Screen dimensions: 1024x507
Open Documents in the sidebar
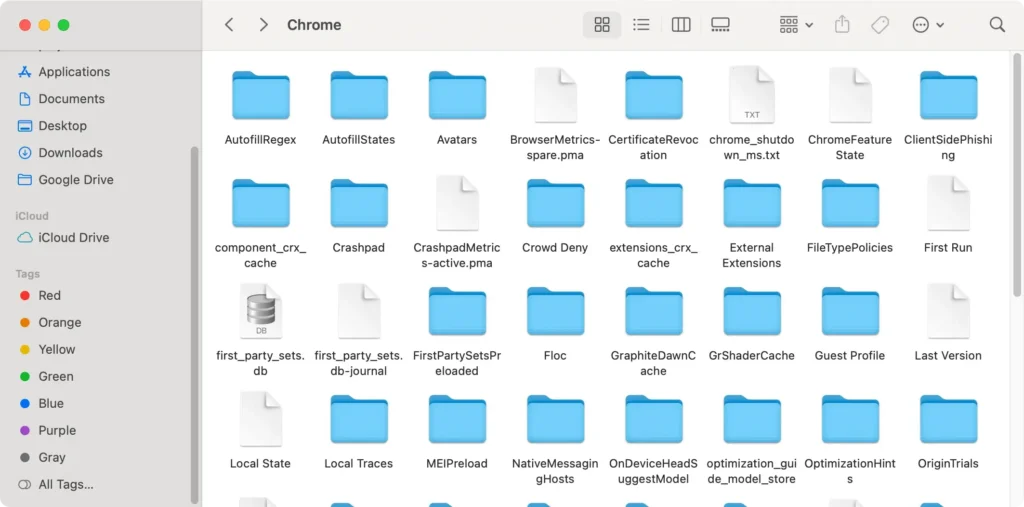coord(61,99)
